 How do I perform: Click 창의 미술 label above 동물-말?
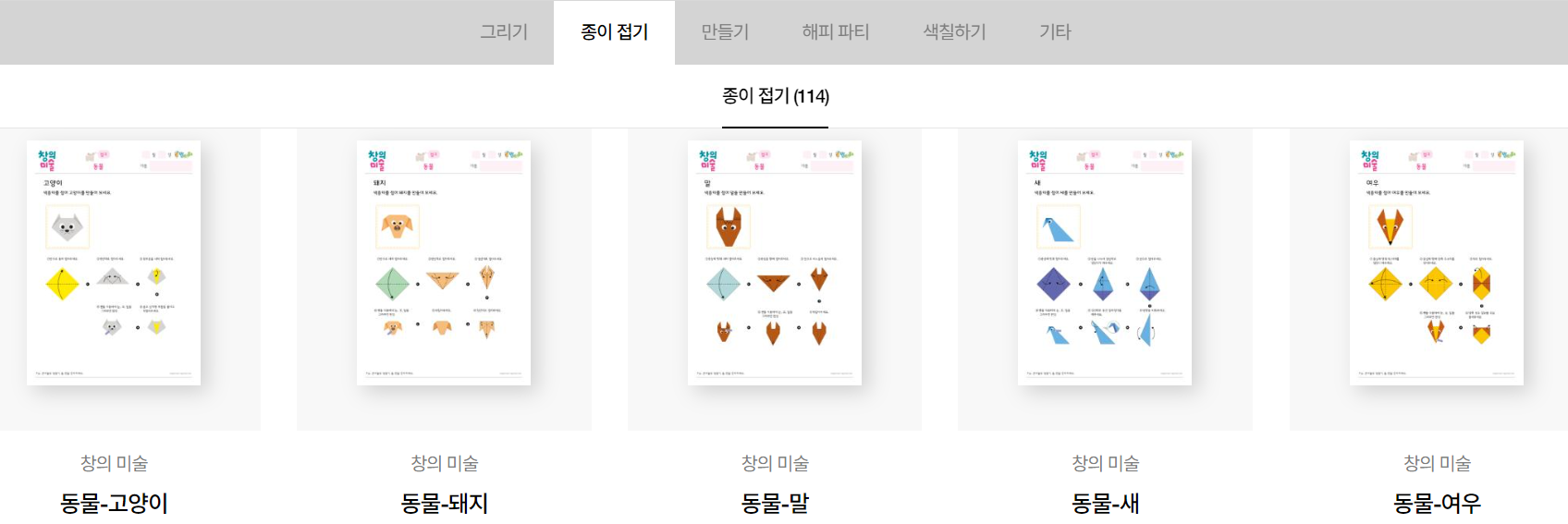pos(775,463)
